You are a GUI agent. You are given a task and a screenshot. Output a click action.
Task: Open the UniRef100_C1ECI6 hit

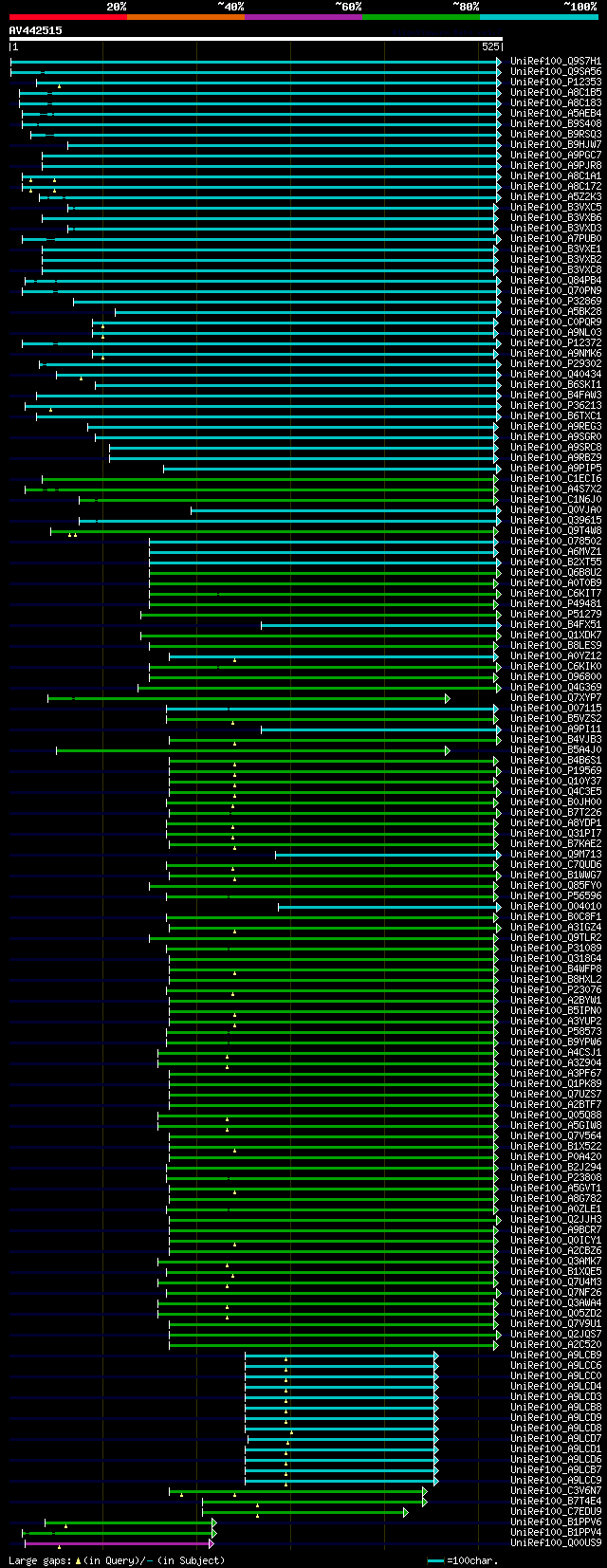(x=556, y=479)
